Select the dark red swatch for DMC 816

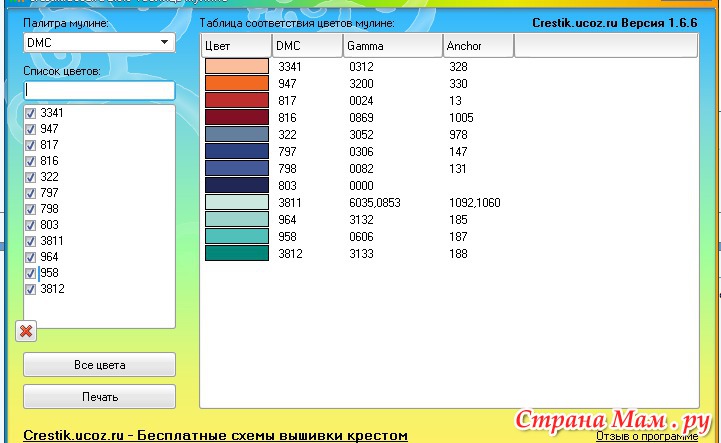click(x=237, y=117)
